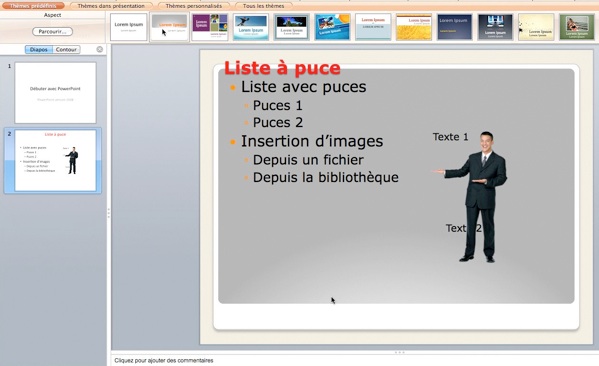Apply the beige ink splatter theme
This screenshot has height=366, width=599.
pyautogui.click(x=536, y=27)
